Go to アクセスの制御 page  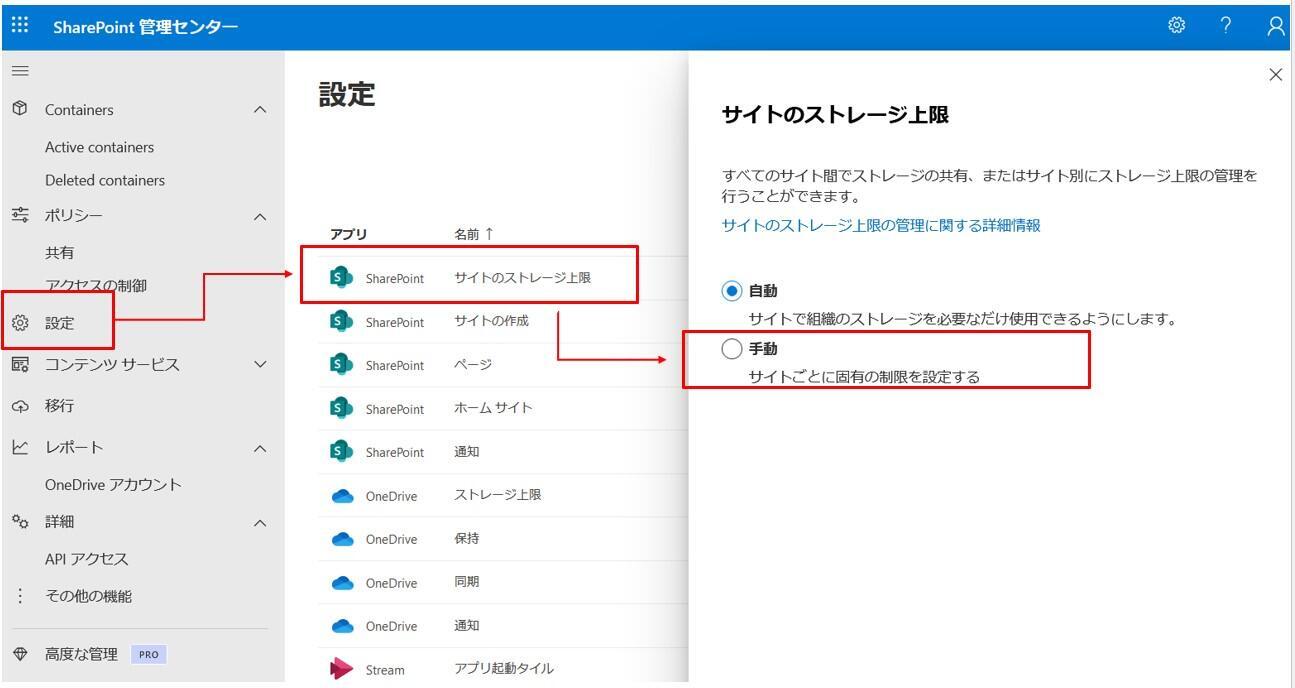(x=96, y=285)
